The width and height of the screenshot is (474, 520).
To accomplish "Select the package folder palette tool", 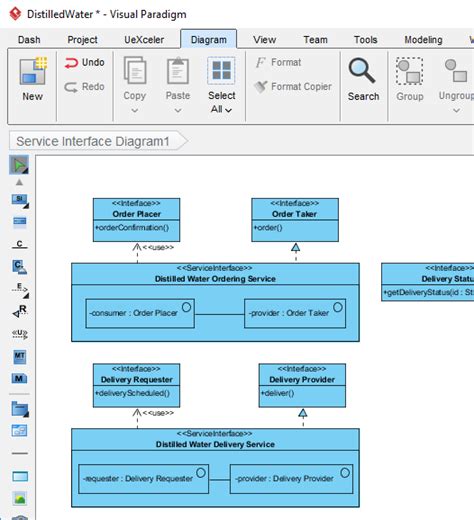I will pyautogui.click(x=20, y=409).
